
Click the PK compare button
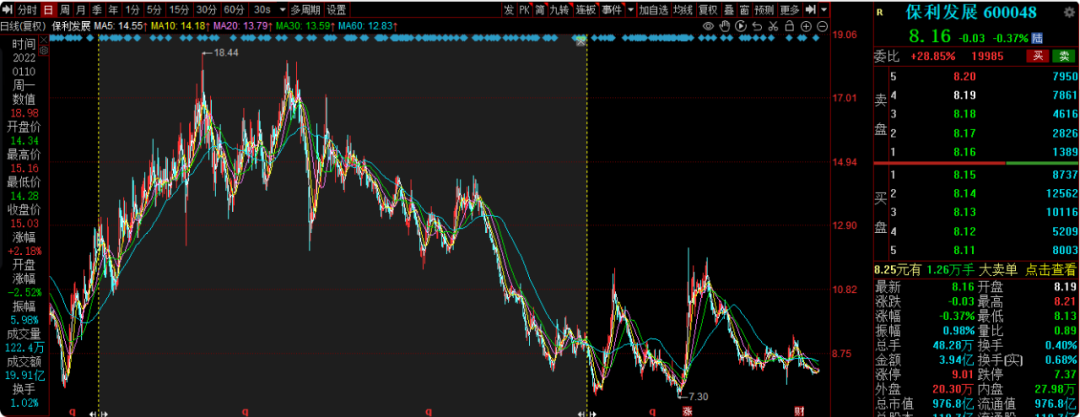(x=525, y=10)
